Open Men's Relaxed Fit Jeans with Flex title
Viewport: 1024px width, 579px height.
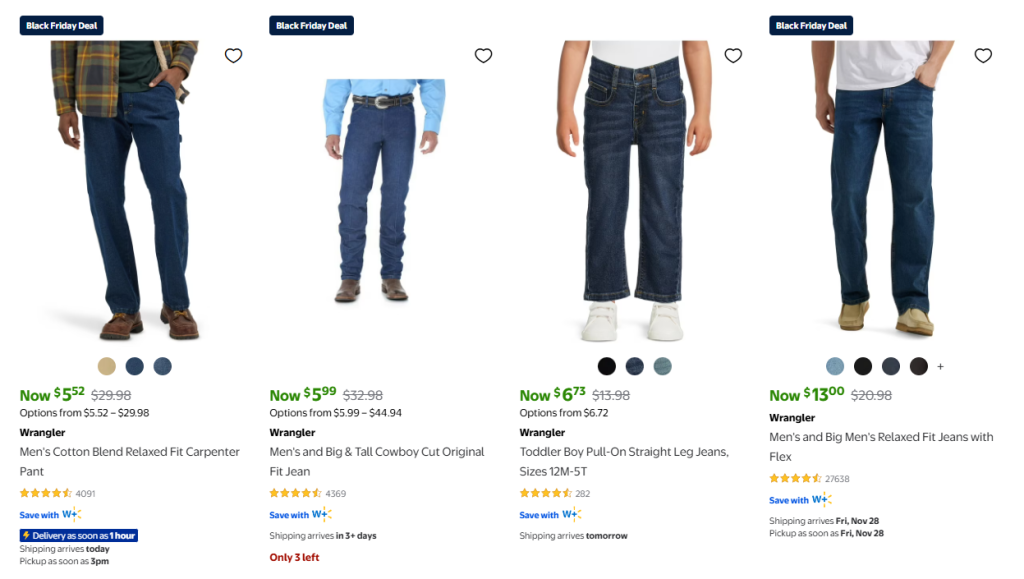(x=881, y=446)
